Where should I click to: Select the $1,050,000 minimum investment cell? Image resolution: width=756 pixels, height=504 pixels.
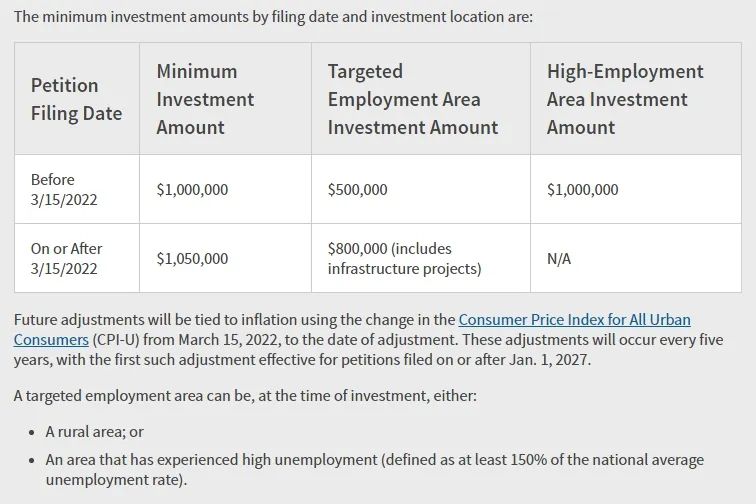[x=225, y=258]
